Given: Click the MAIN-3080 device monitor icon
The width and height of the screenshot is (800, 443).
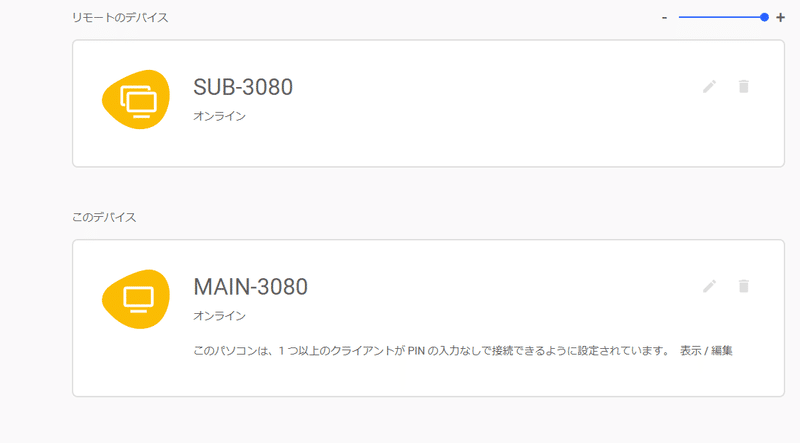Looking at the screenshot, I should click(x=136, y=299).
